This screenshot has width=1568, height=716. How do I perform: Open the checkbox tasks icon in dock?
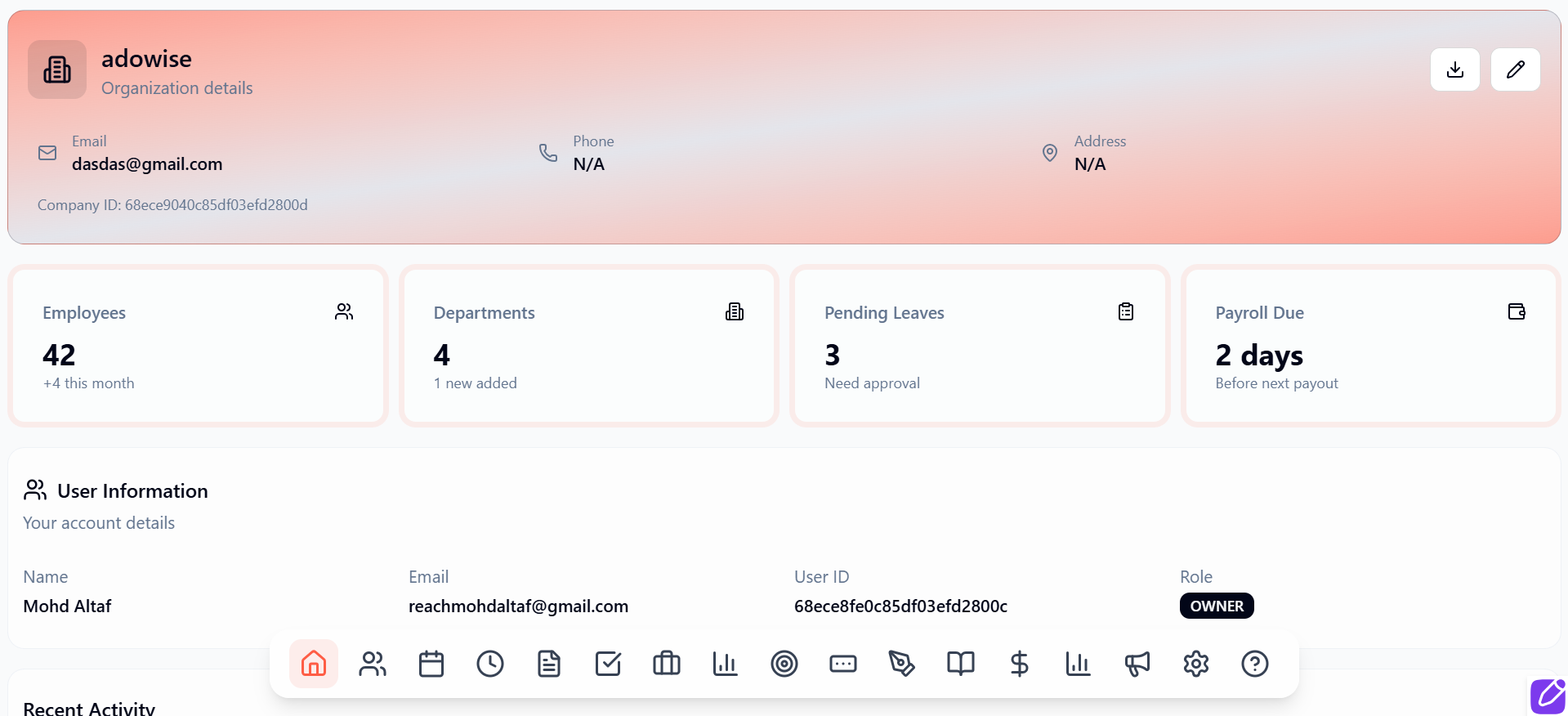point(608,664)
